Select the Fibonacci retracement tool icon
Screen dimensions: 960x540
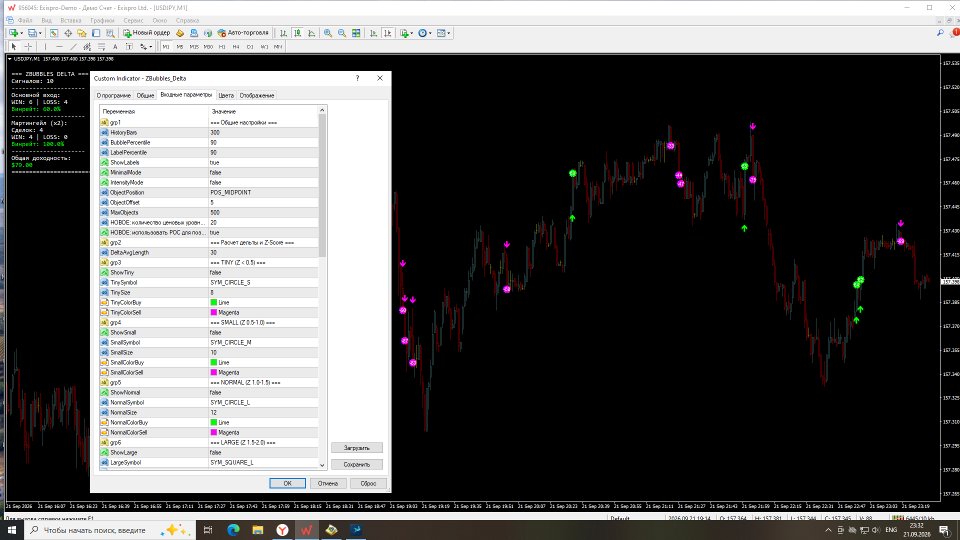(101, 47)
